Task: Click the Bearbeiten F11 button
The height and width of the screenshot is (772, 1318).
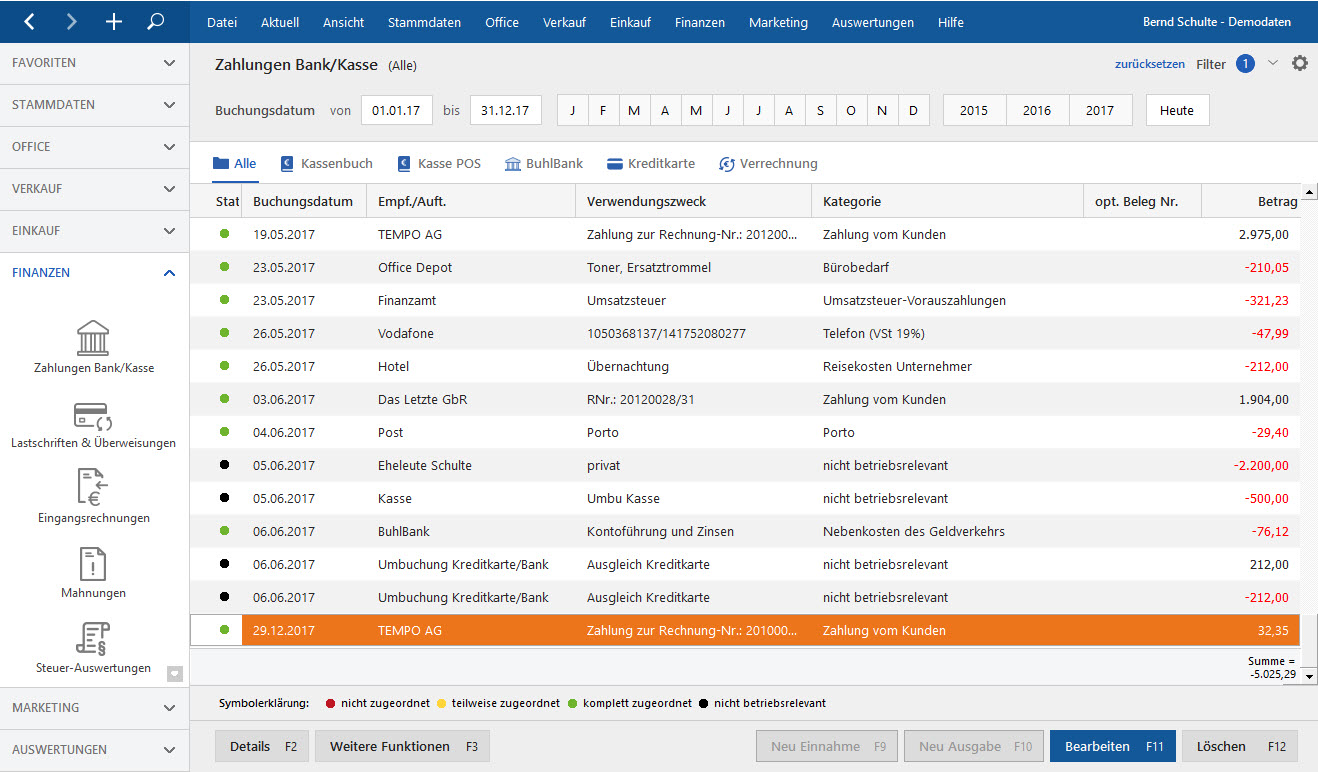Action: (x=1113, y=746)
